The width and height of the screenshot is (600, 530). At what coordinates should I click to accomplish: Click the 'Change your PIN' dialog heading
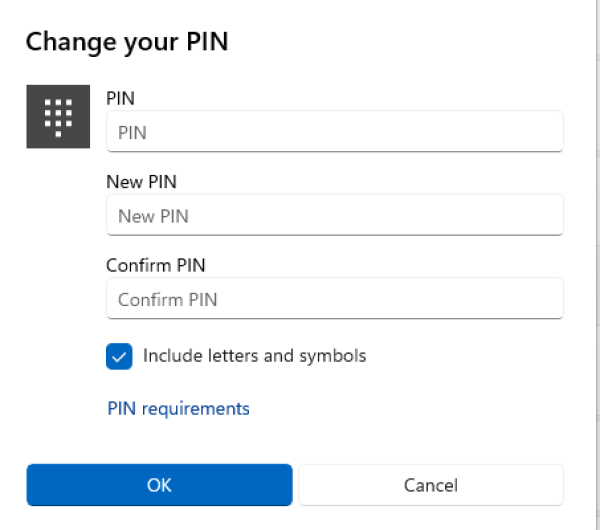127,42
